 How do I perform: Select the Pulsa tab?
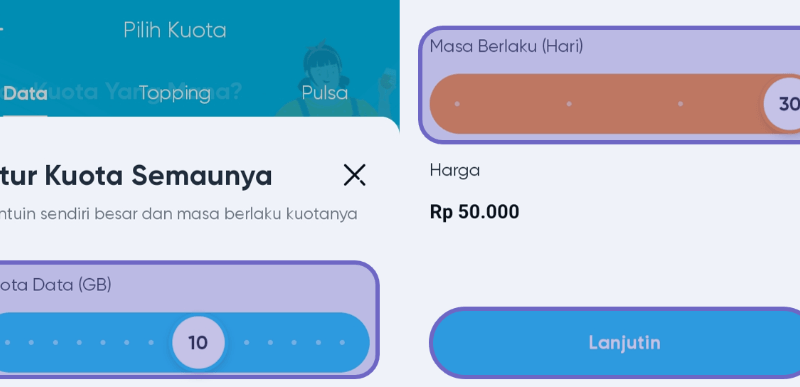[324, 93]
